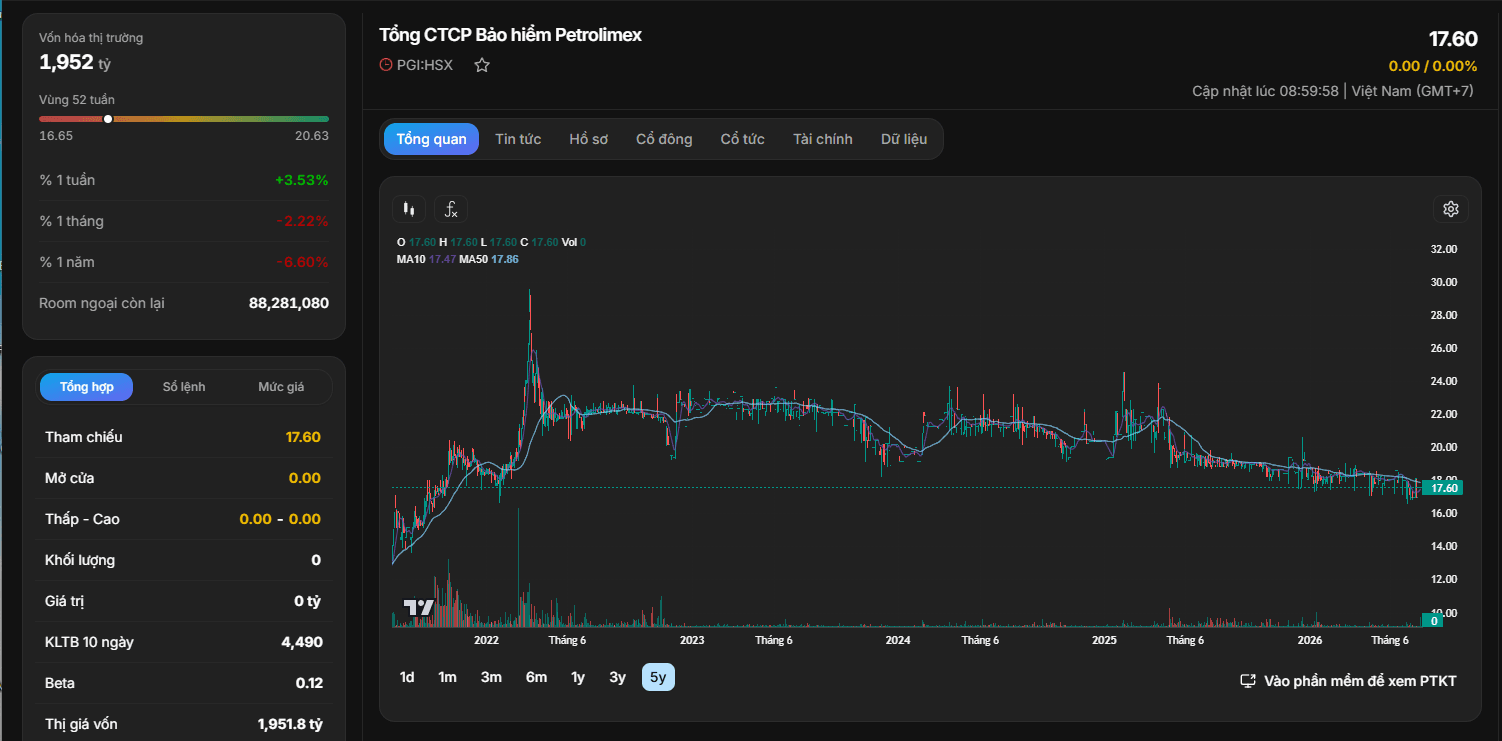The width and height of the screenshot is (1502, 741).
Task: Switch to the Sổ lệnh tab
Action: tap(184, 387)
